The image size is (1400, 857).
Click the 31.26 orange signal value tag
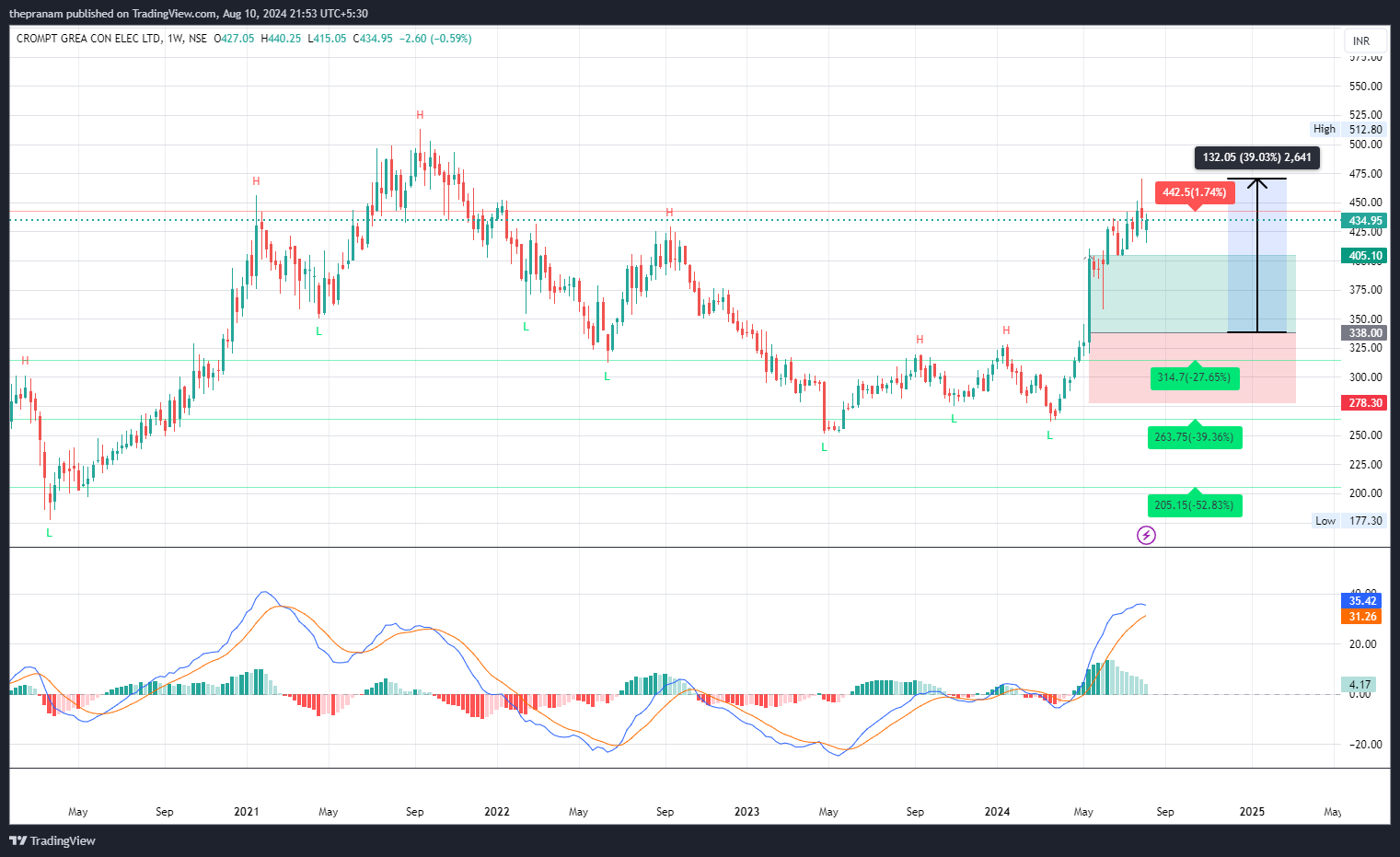1362,617
